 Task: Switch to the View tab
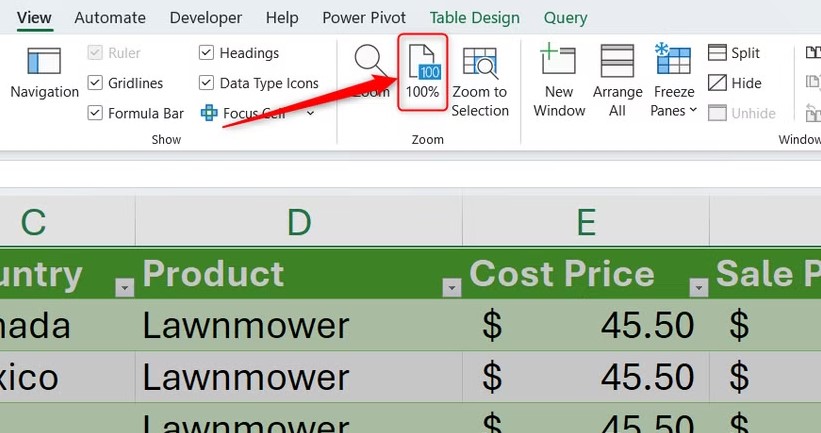(34, 18)
